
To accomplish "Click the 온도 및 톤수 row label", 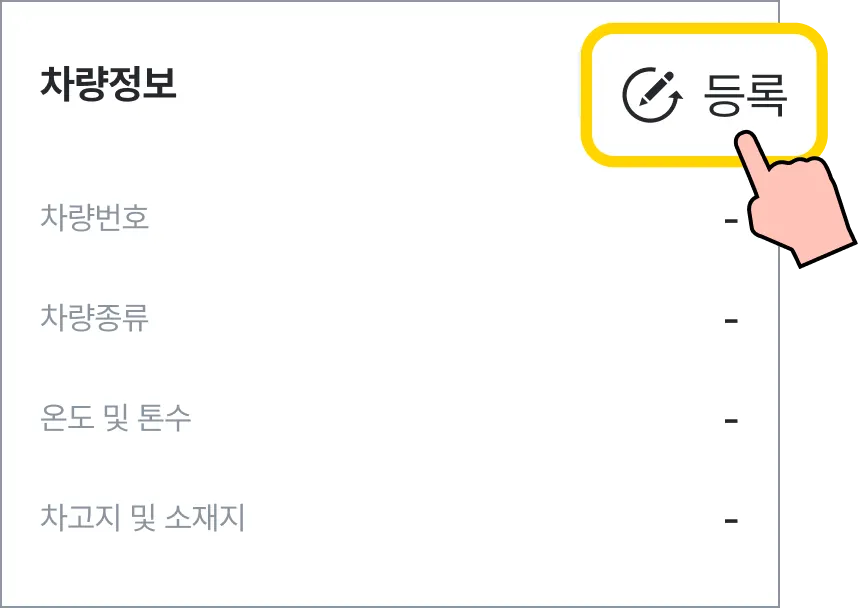I will (116, 418).
